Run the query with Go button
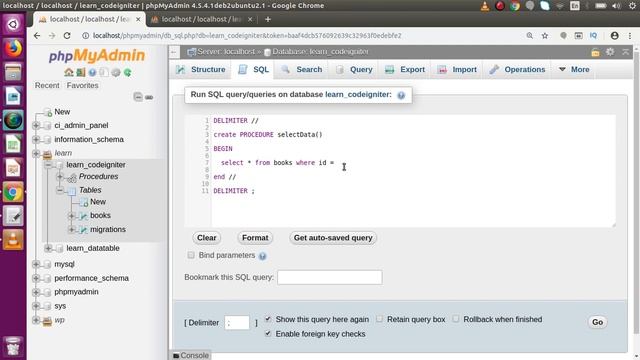 click(x=597, y=322)
